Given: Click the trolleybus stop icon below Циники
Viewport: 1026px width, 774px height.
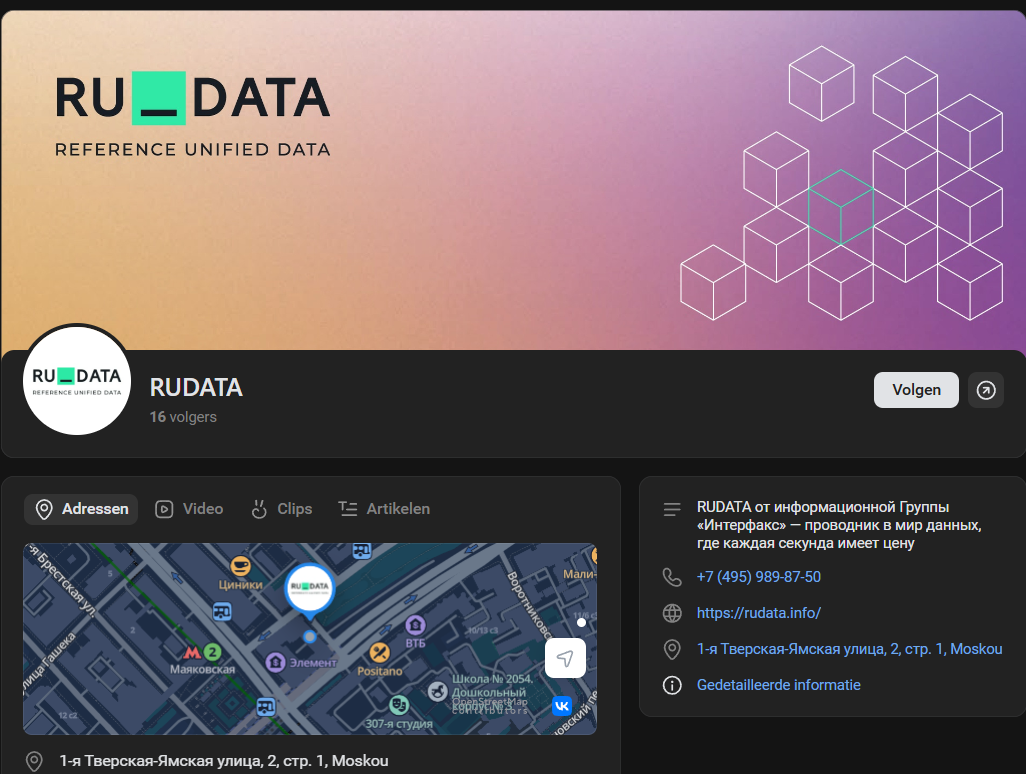Looking at the screenshot, I should 222,612.
